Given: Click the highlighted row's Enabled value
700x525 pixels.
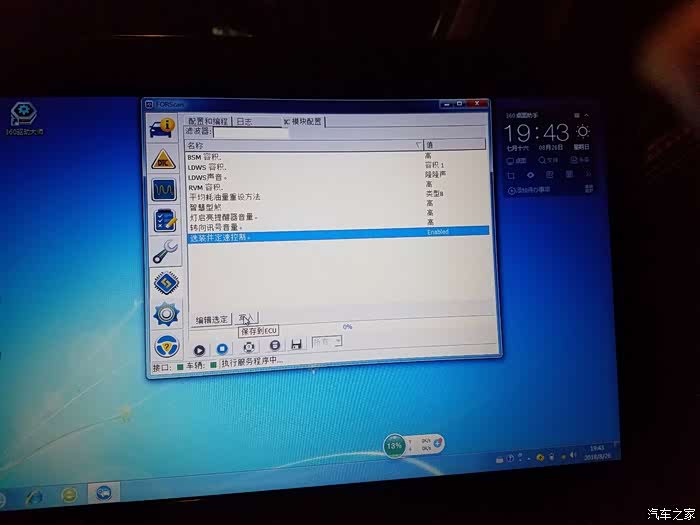Looking at the screenshot, I should pyautogui.click(x=438, y=232).
